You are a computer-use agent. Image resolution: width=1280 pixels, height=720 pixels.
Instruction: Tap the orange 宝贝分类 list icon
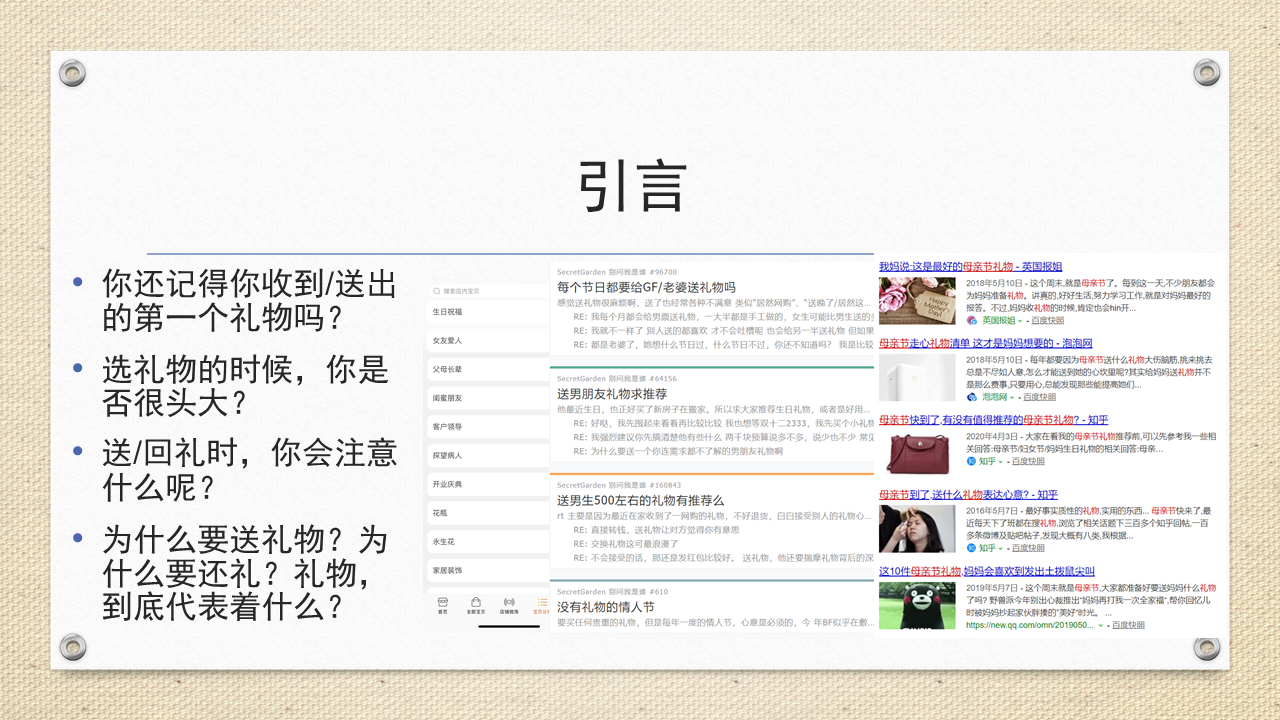tap(542, 602)
